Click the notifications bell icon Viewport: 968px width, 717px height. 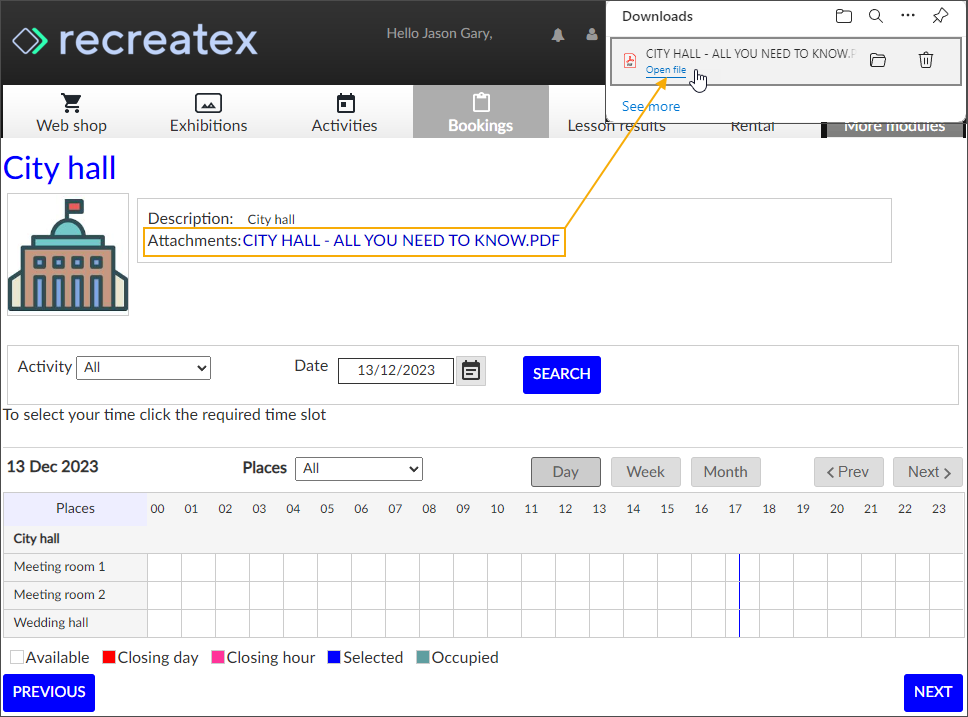click(558, 34)
